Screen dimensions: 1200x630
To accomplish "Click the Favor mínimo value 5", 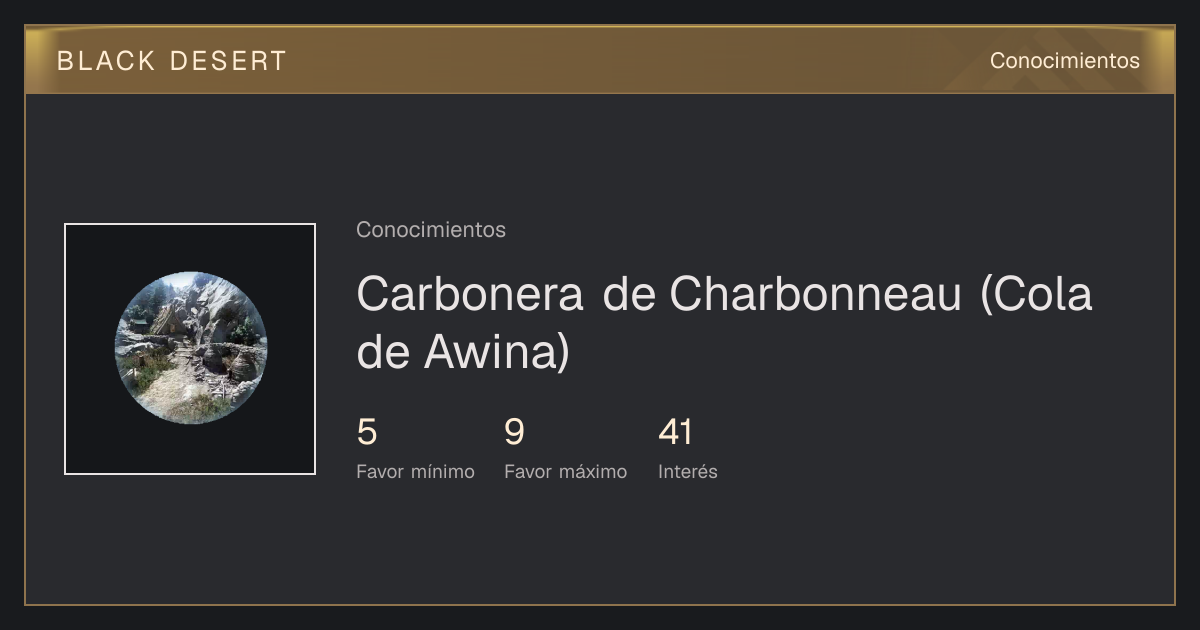I will pos(367,432).
